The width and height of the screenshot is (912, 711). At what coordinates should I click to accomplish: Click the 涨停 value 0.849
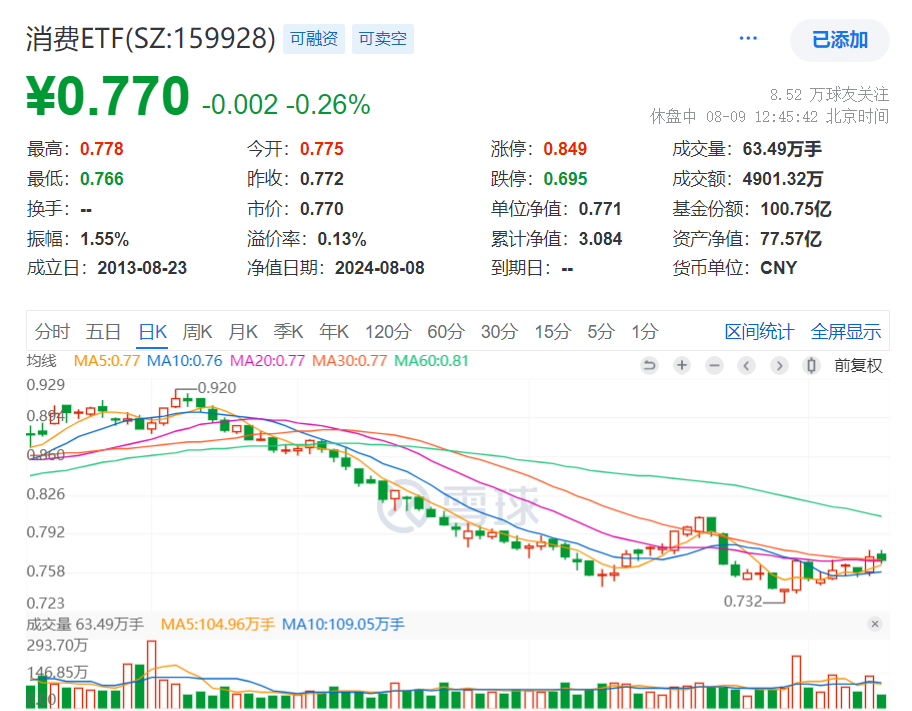[x=565, y=149]
